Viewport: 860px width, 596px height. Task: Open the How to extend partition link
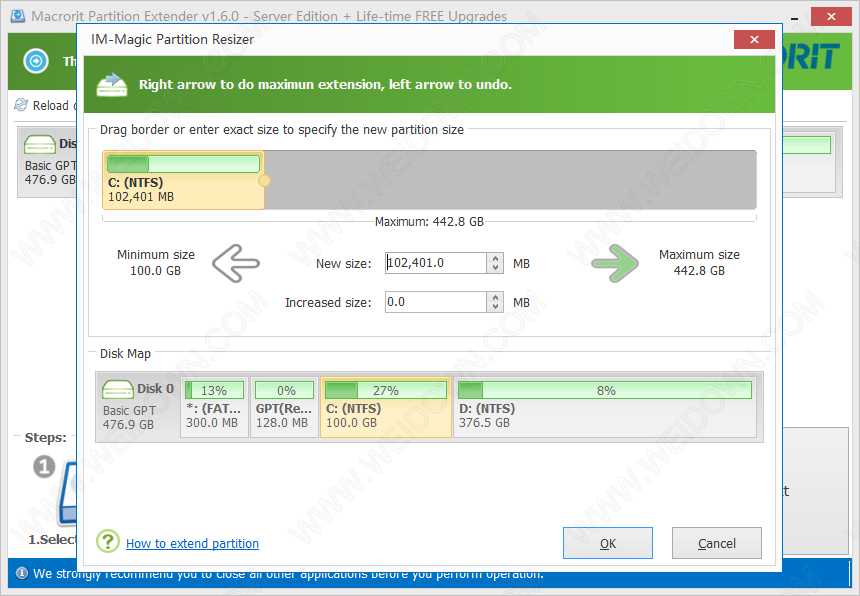(192, 544)
